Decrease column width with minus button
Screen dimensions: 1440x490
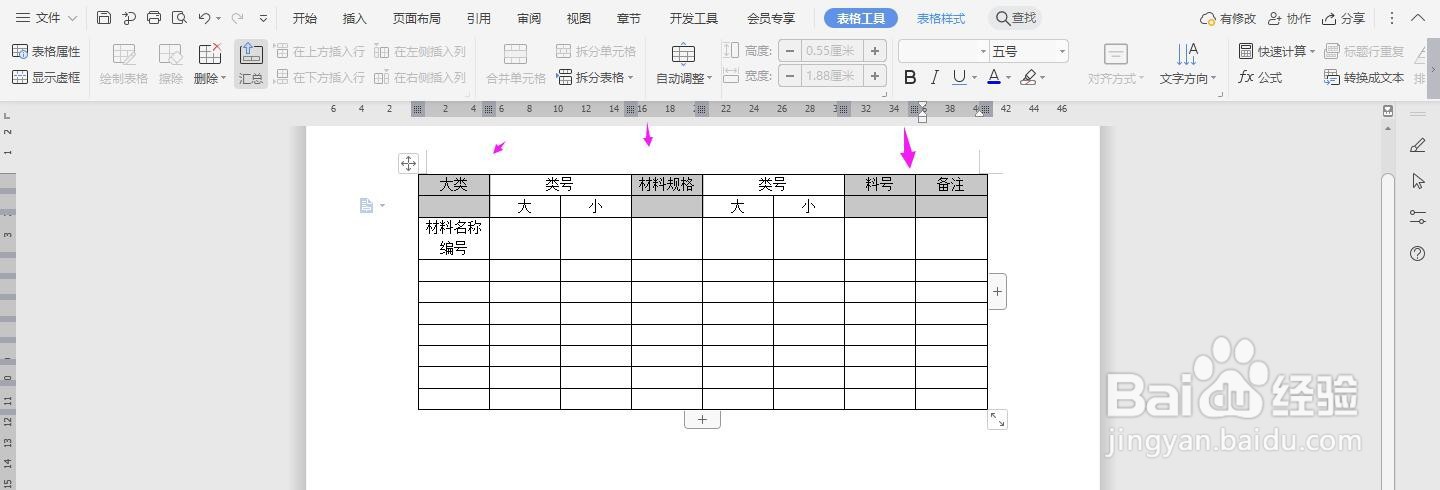(x=790, y=76)
